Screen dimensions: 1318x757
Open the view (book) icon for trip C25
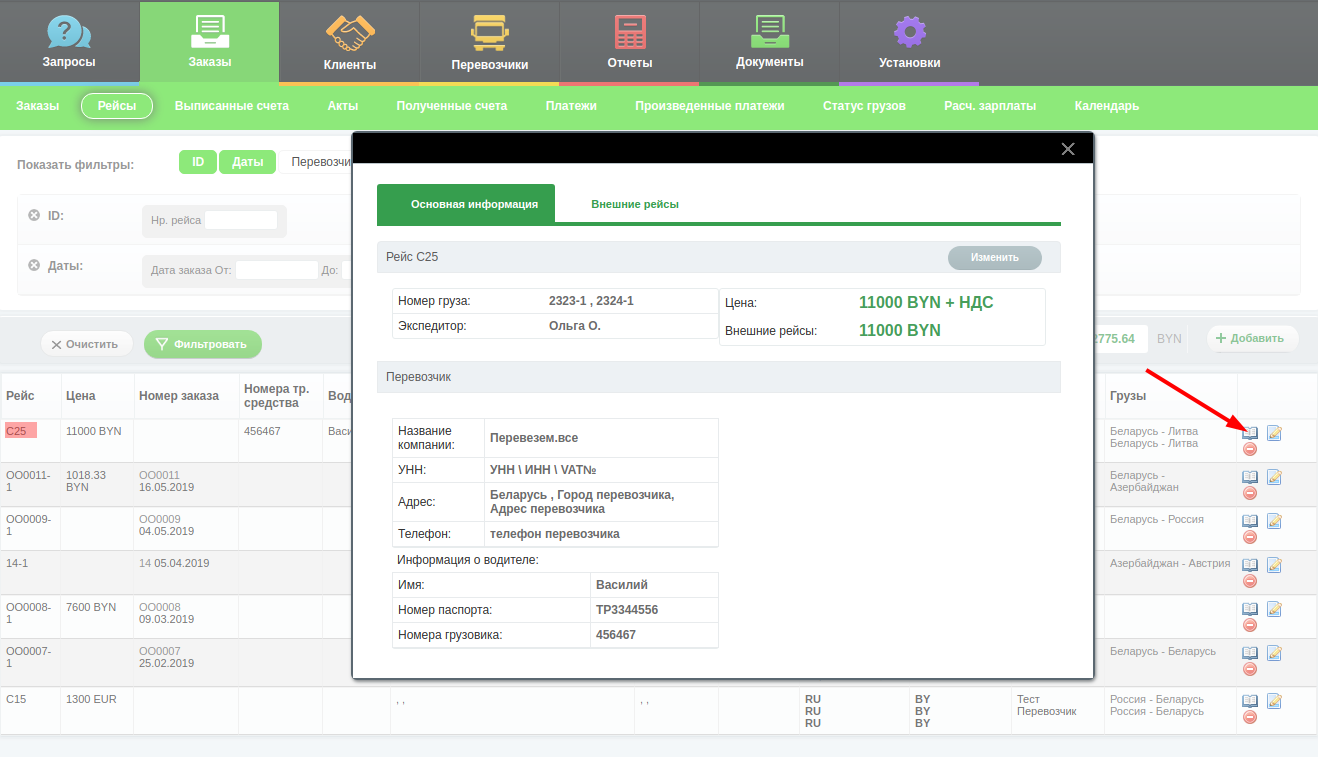(x=1250, y=433)
